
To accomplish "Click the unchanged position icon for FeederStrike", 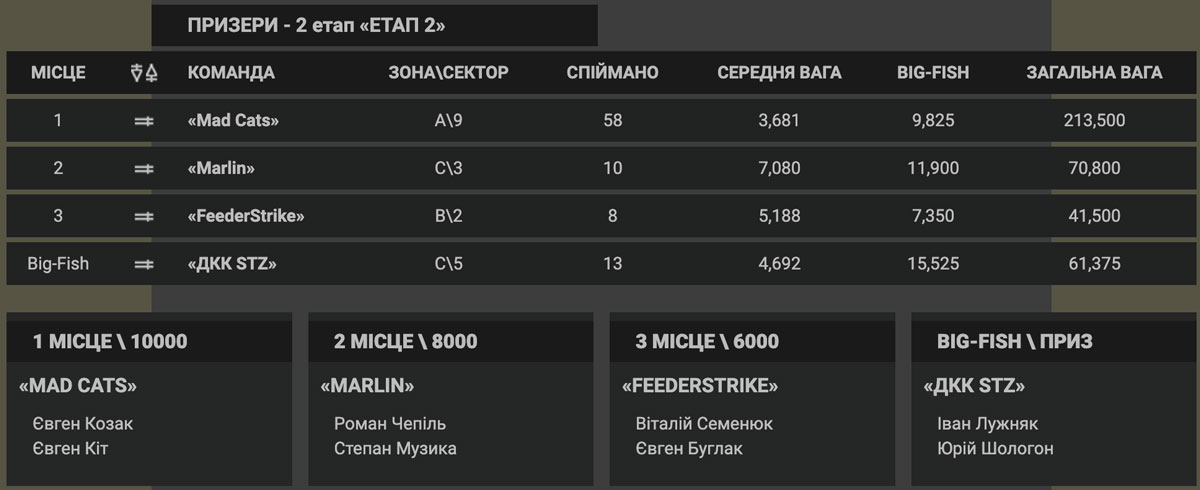I will [144, 216].
